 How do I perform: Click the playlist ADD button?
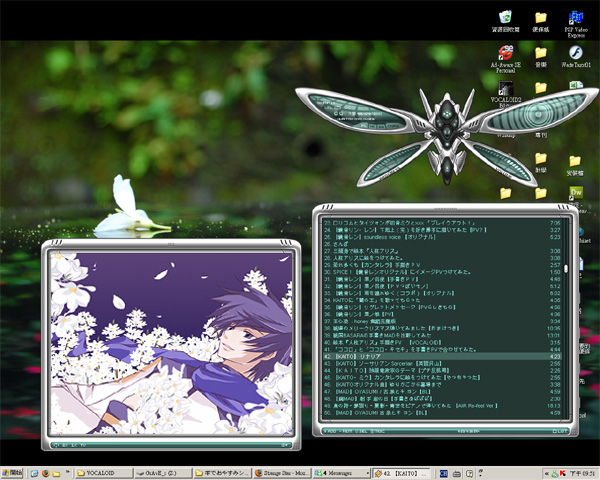330,431
